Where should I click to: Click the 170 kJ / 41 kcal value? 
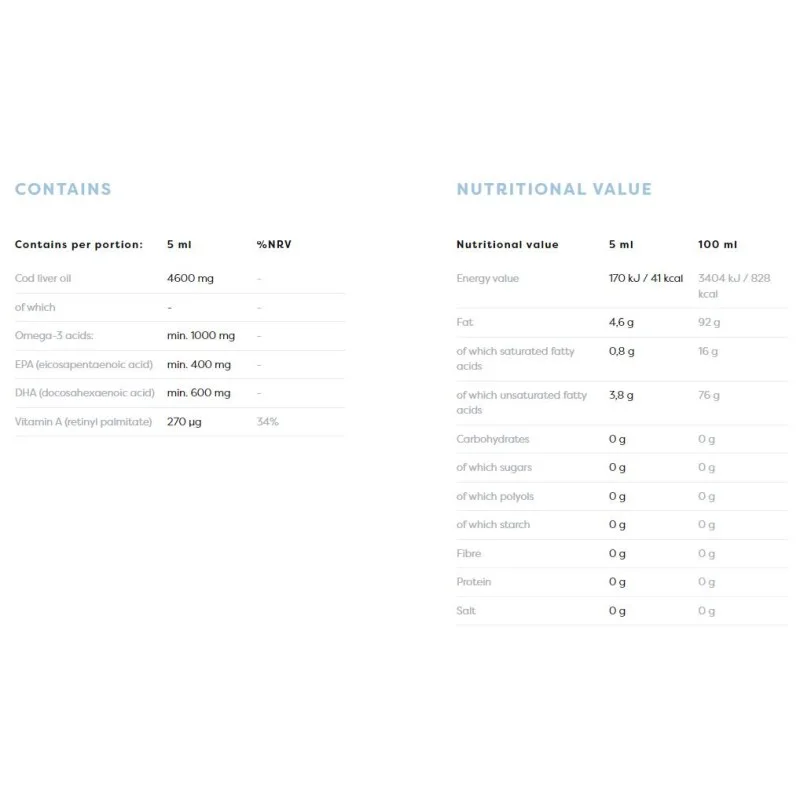[x=646, y=278]
